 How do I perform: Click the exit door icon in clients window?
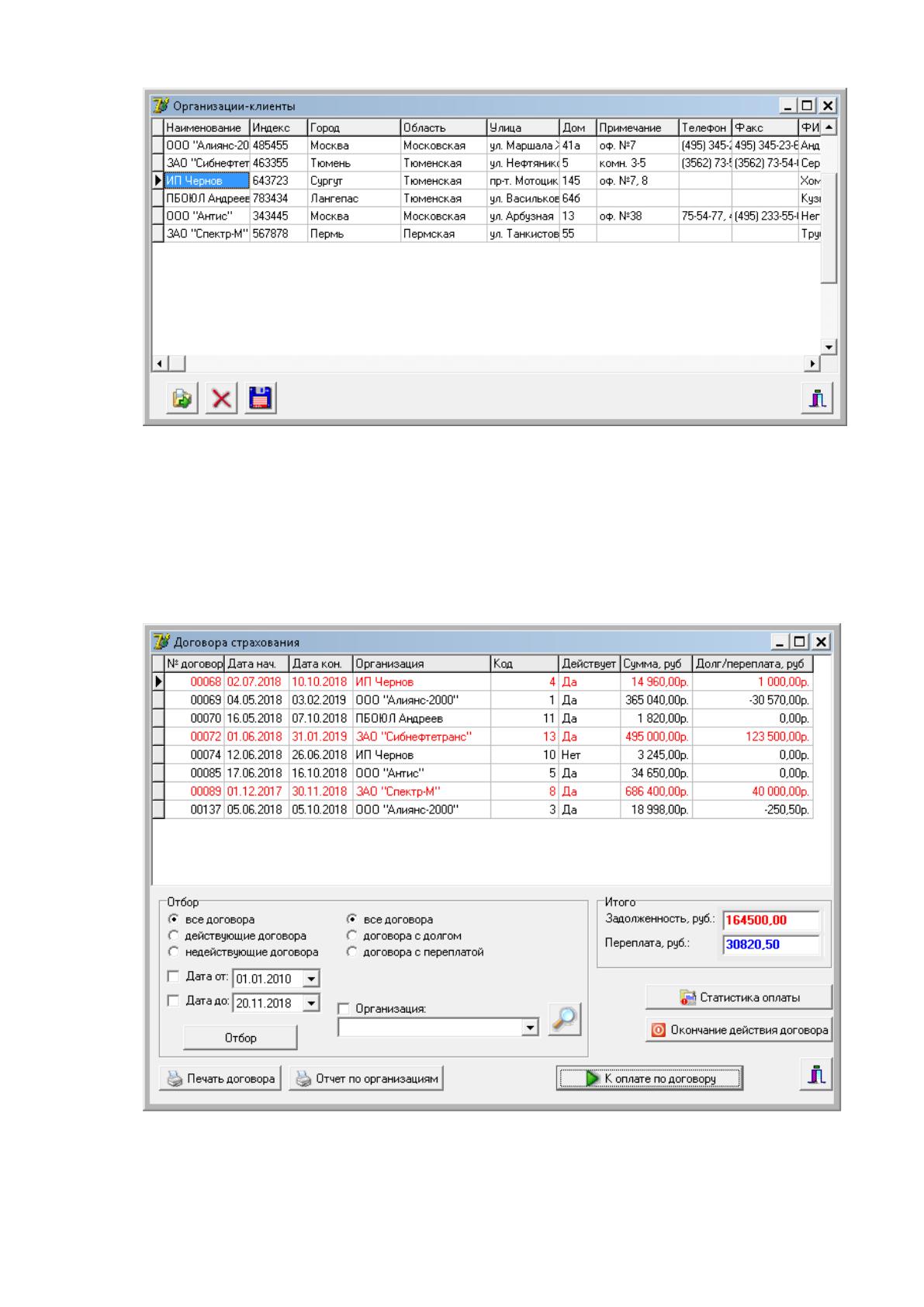[817, 399]
